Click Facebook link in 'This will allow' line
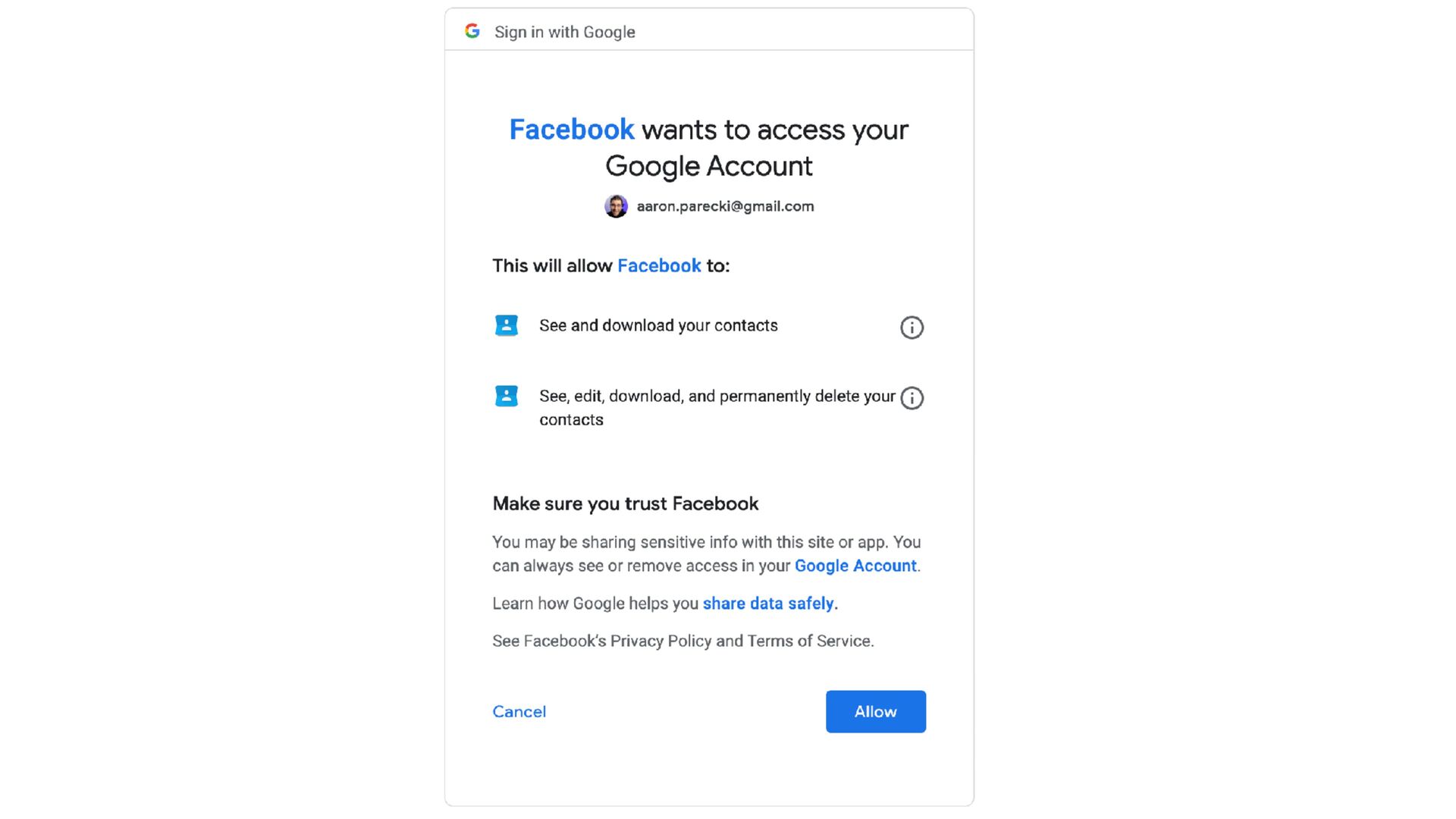 (659, 265)
